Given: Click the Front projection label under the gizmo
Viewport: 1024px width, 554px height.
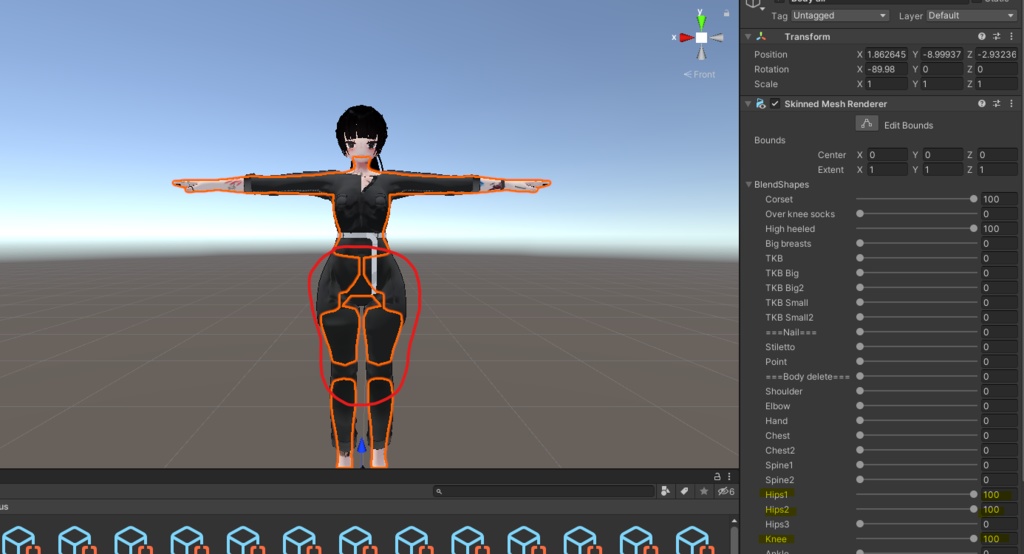Looking at the screenshot, I should click(x=699, y=74).
